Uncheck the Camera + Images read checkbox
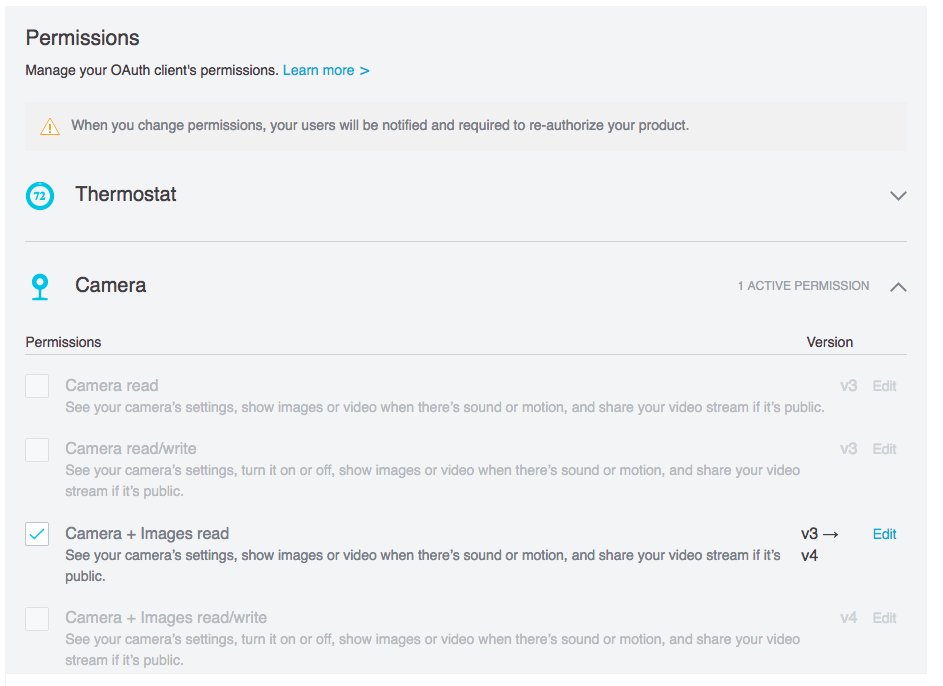The width and height of the screenshot is (943, 686). coord(37,534)
